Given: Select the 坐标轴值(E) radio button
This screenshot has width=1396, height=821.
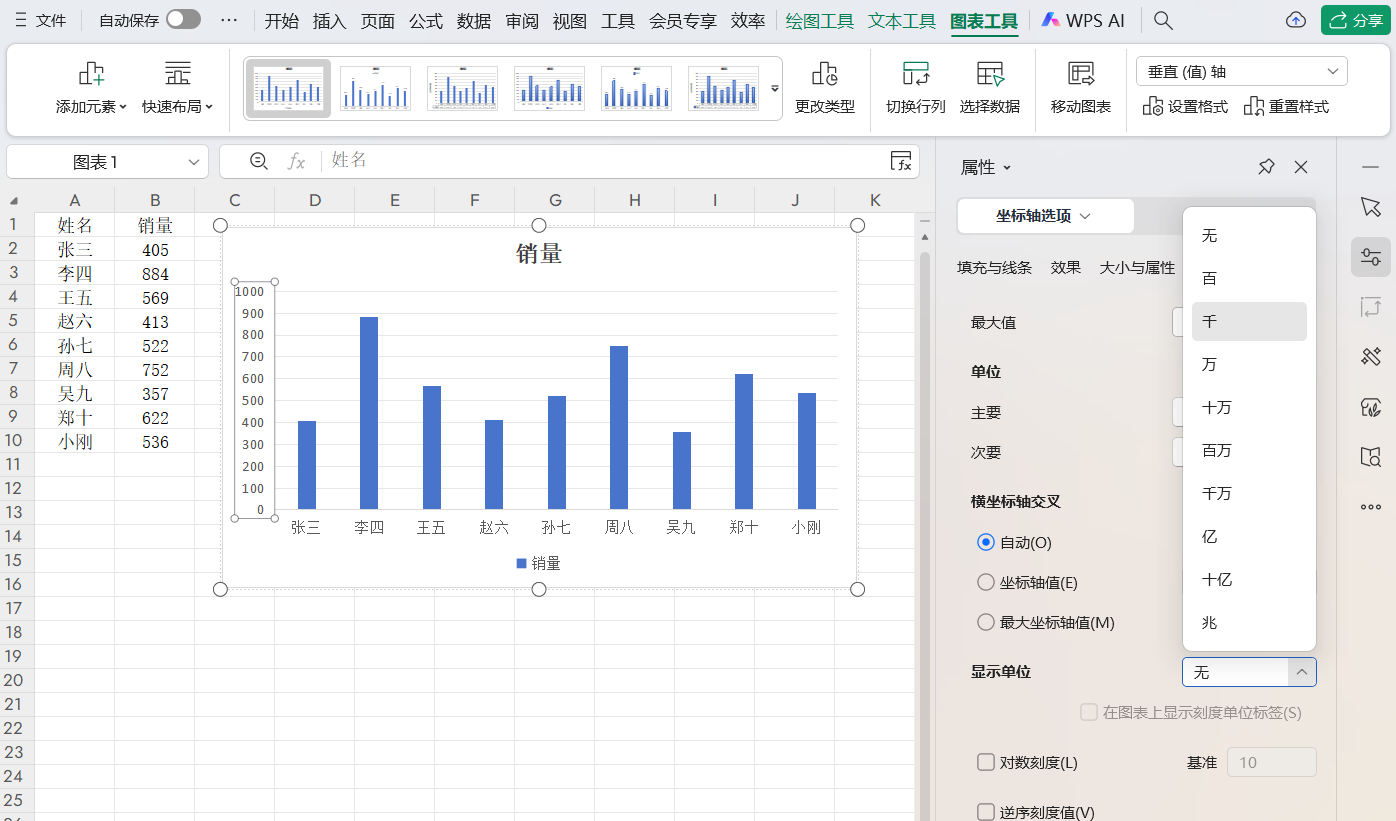Looking at the screenshot, I should [x=986, y=581].
